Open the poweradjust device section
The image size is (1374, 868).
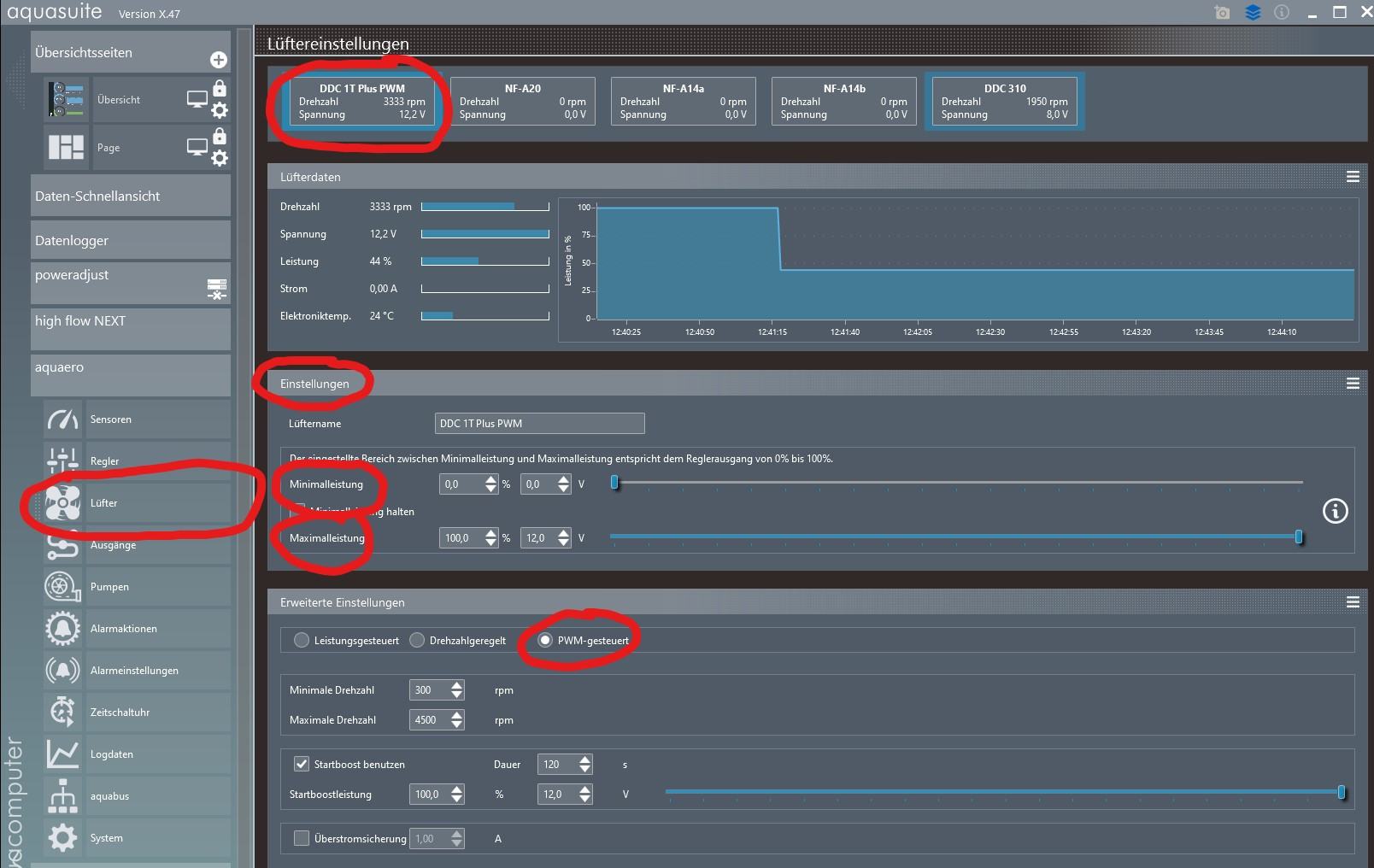pos(131,283)
